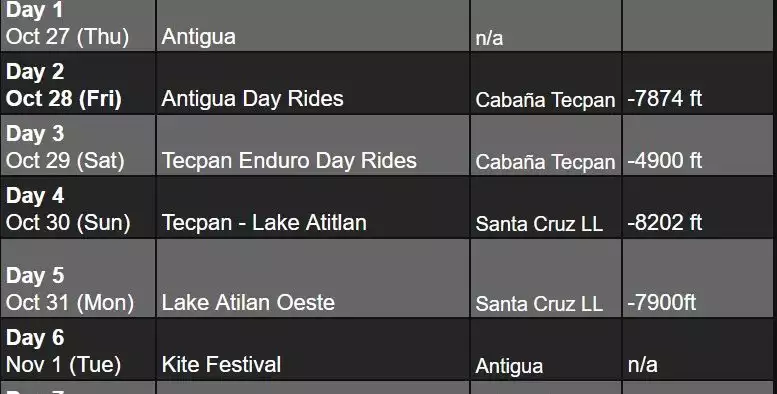Select the n/a lodging cell for Day 1
Viewport: 777px width, 394px height.
546,25
